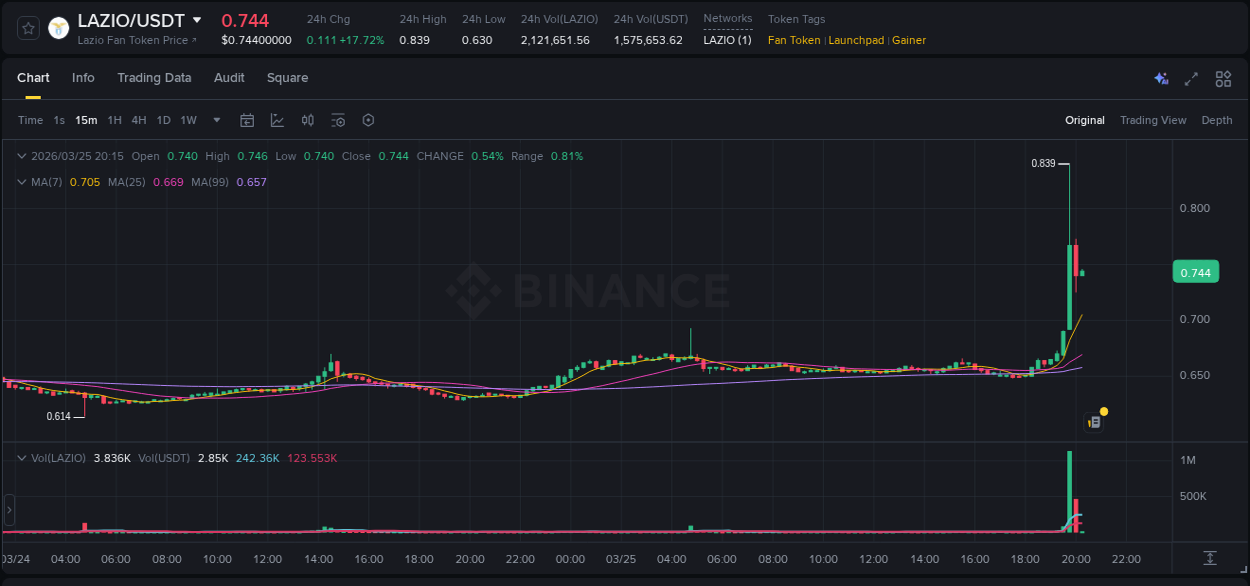Click the order visibility settings icon
Viewport: 1250px width, 586px height.
(x=338, y=120)
